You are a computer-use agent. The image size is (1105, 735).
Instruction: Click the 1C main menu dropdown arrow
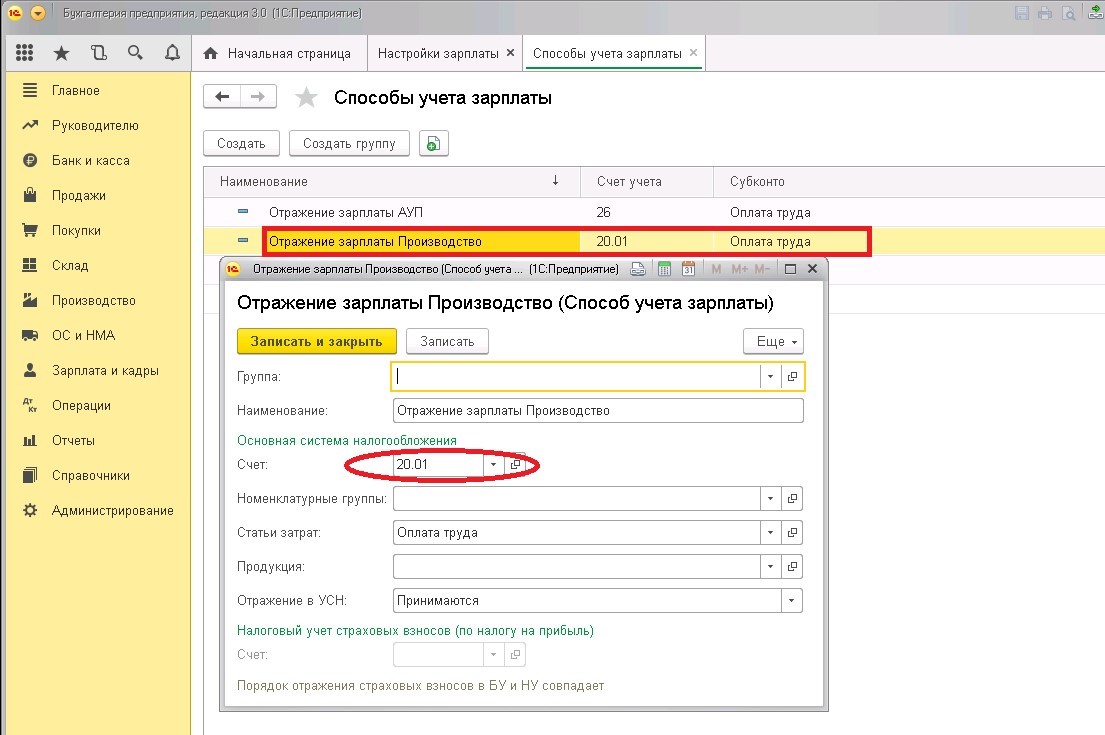pyautogui.click(x=38, y=13)
